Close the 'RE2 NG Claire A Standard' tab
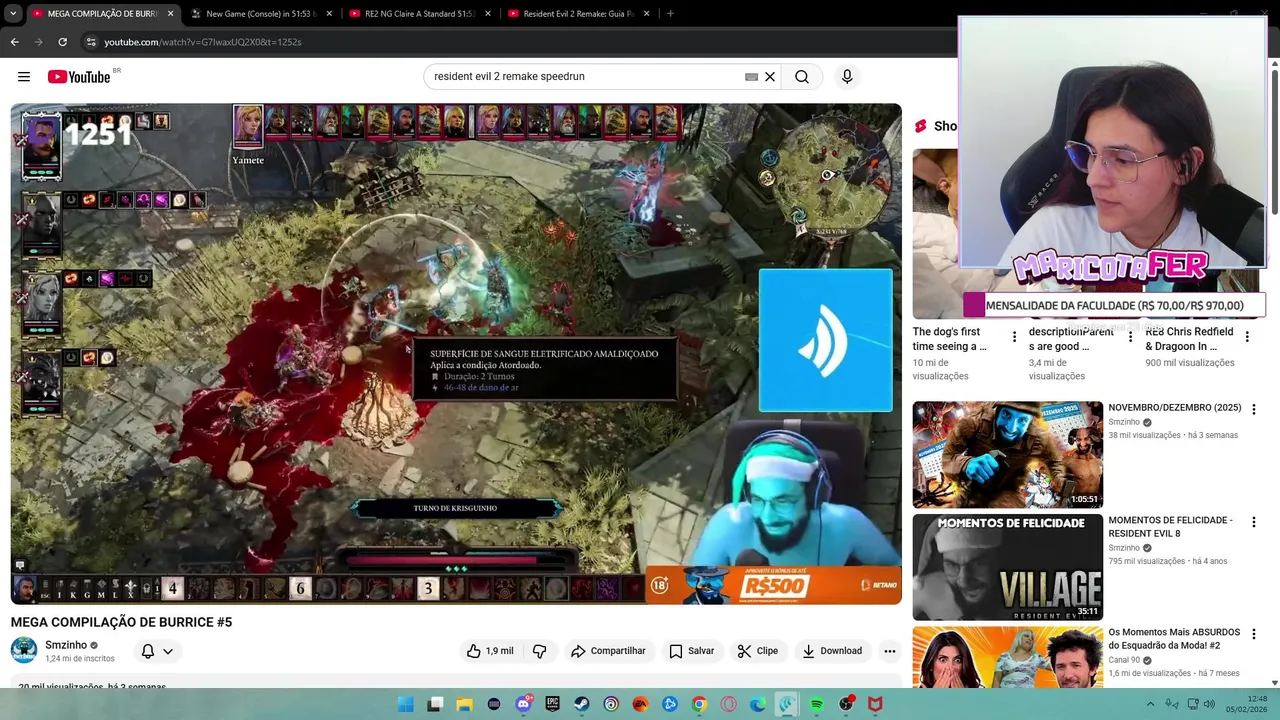 488,14
